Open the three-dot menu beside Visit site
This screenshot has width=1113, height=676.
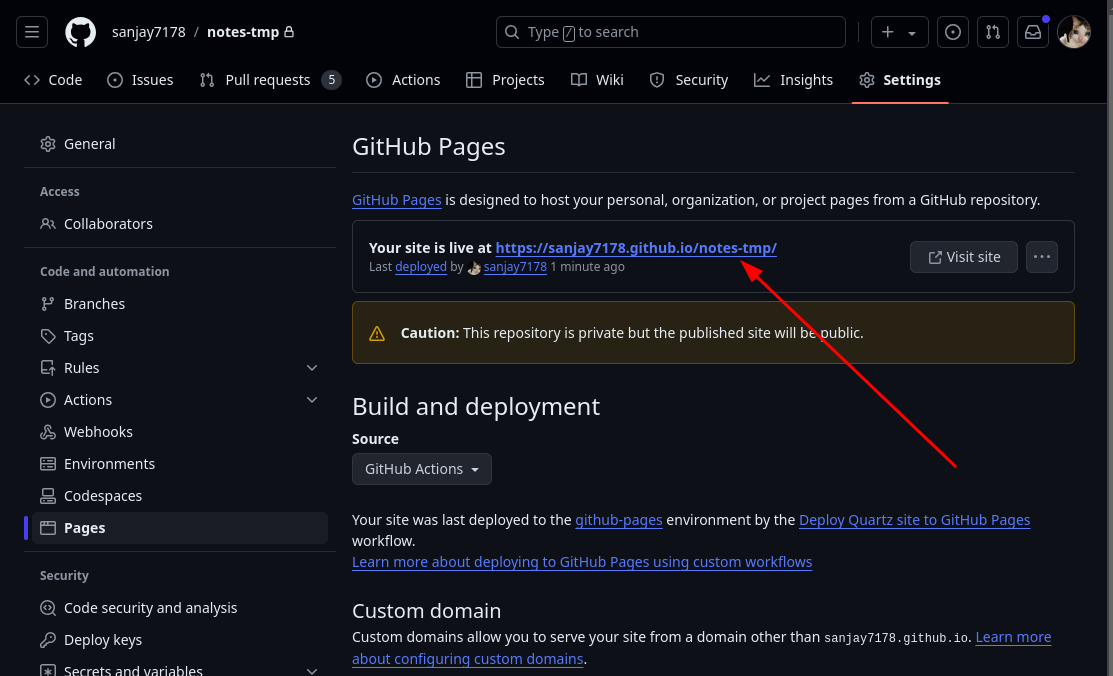coord(1042,257)
